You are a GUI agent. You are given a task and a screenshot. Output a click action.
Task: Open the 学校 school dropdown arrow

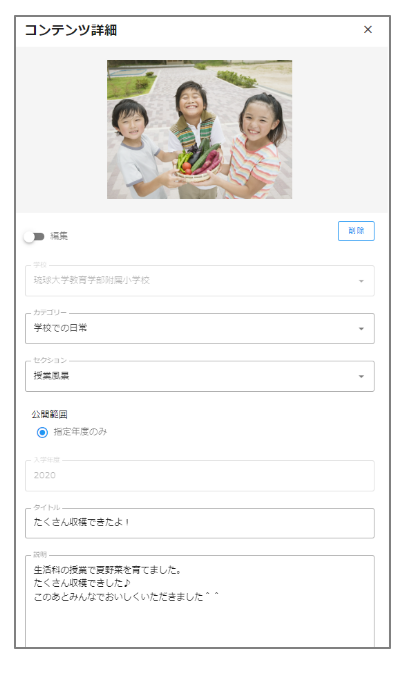coord(361,281)
